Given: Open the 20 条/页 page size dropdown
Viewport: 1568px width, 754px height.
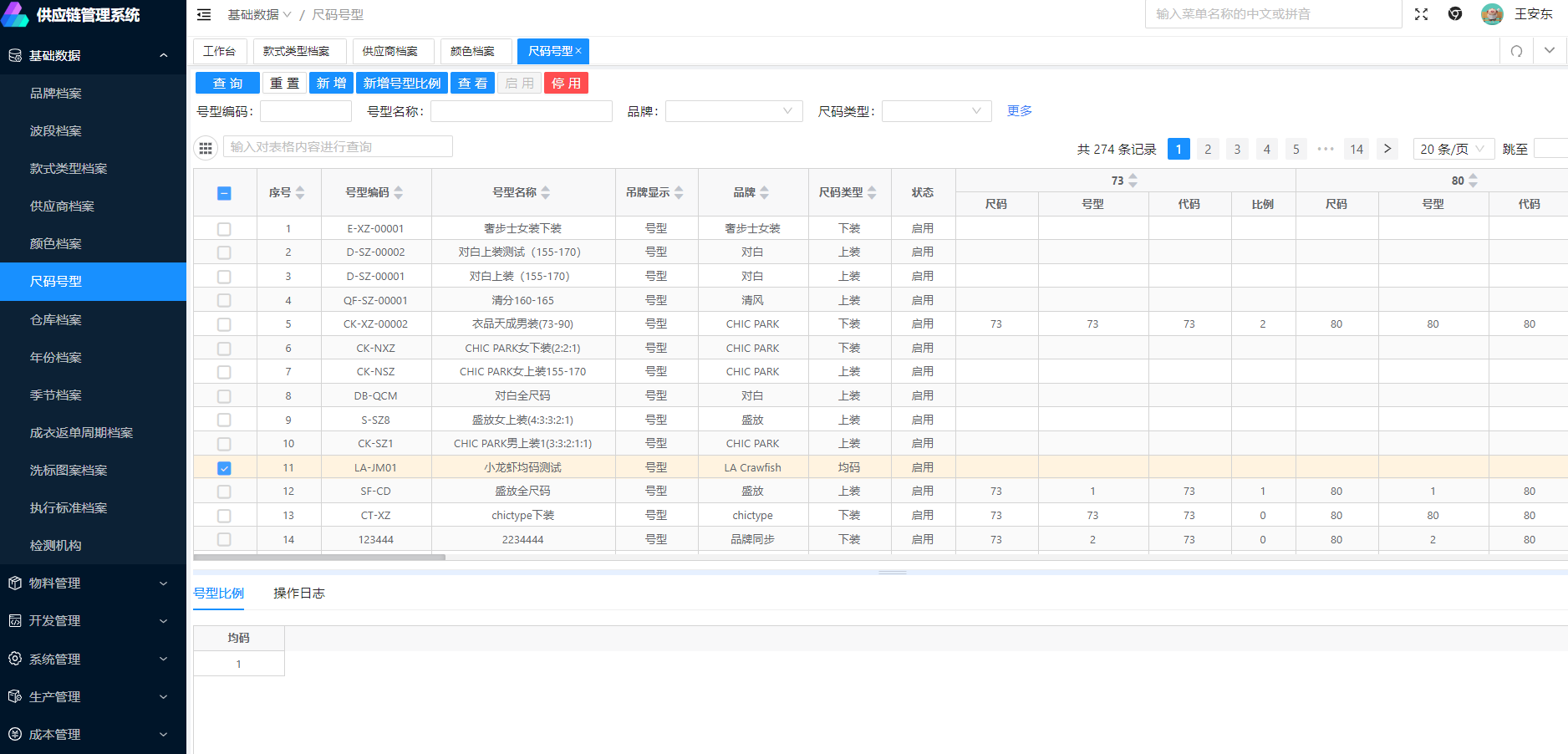Looking at the screenshot, I should tap(1453, 149).
